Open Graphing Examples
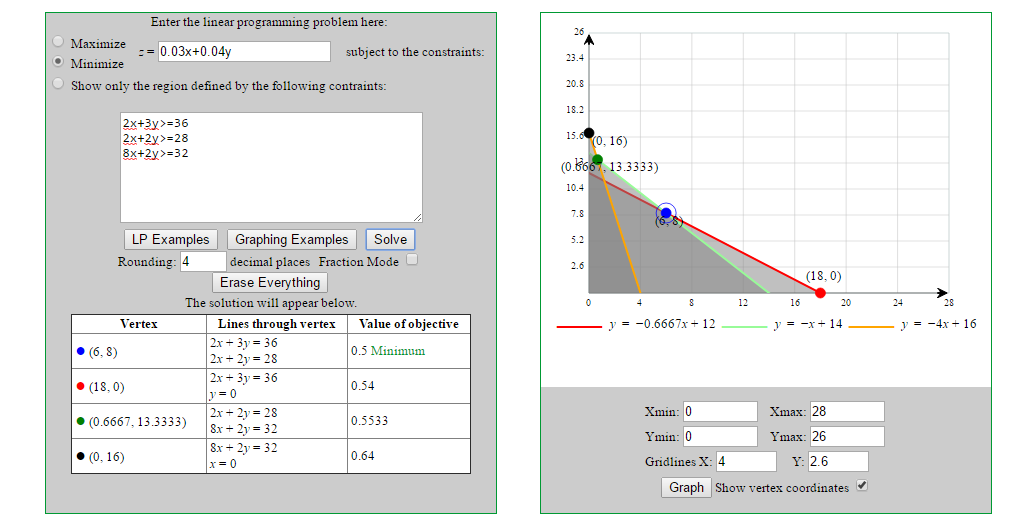This screenshot has width=1013, height=526. (x=291, y=239)
